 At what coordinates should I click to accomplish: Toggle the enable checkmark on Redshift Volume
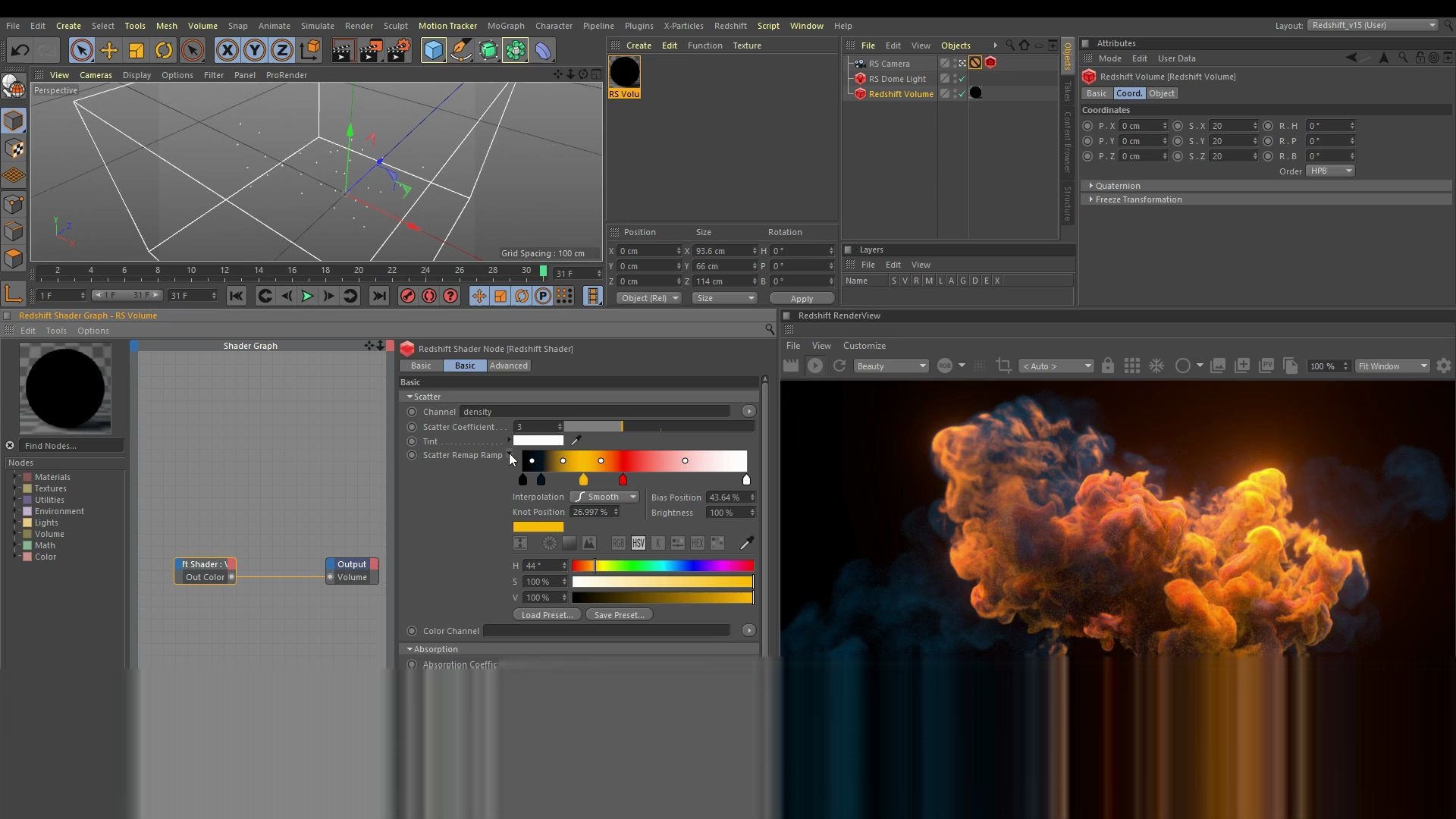(x=962, y=93)
